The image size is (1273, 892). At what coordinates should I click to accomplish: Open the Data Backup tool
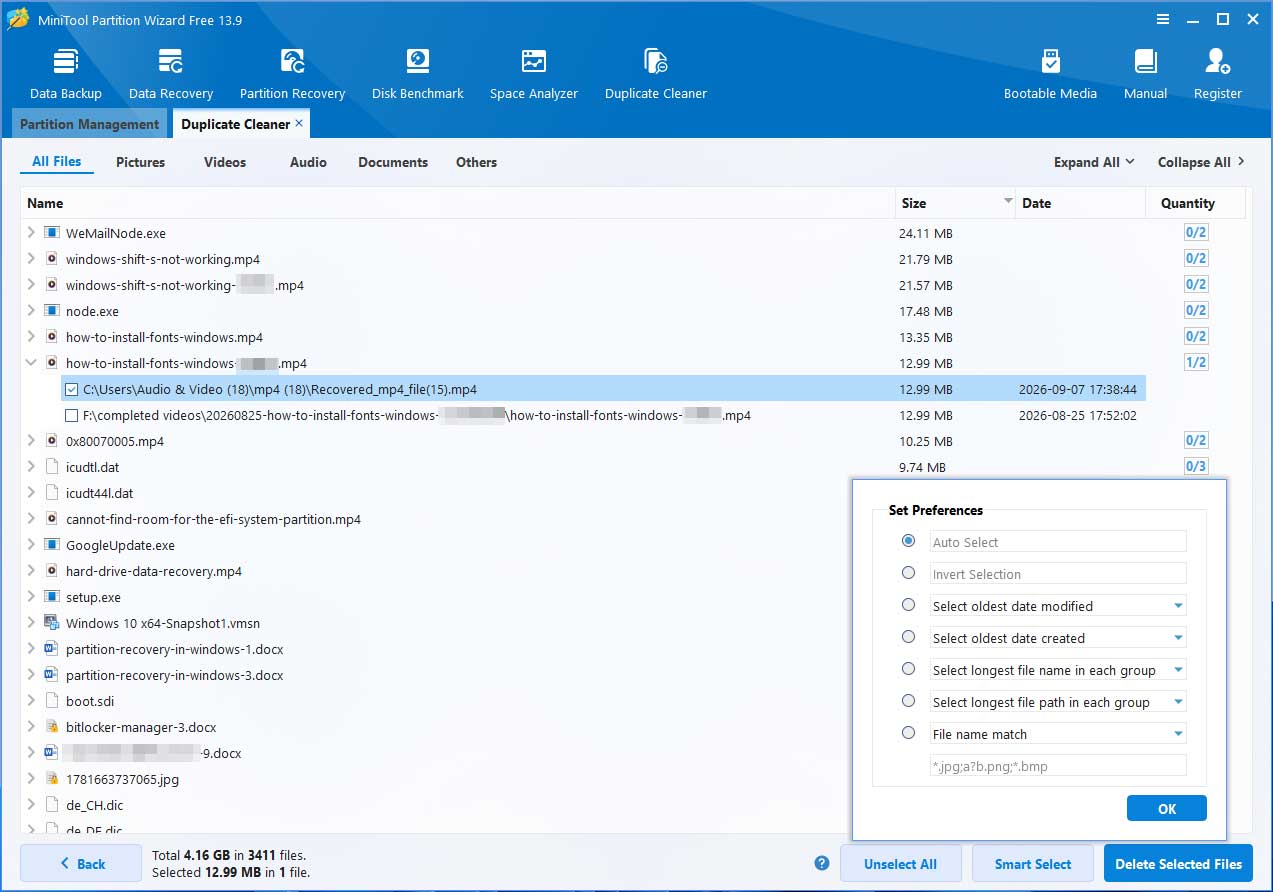(66, 73)
